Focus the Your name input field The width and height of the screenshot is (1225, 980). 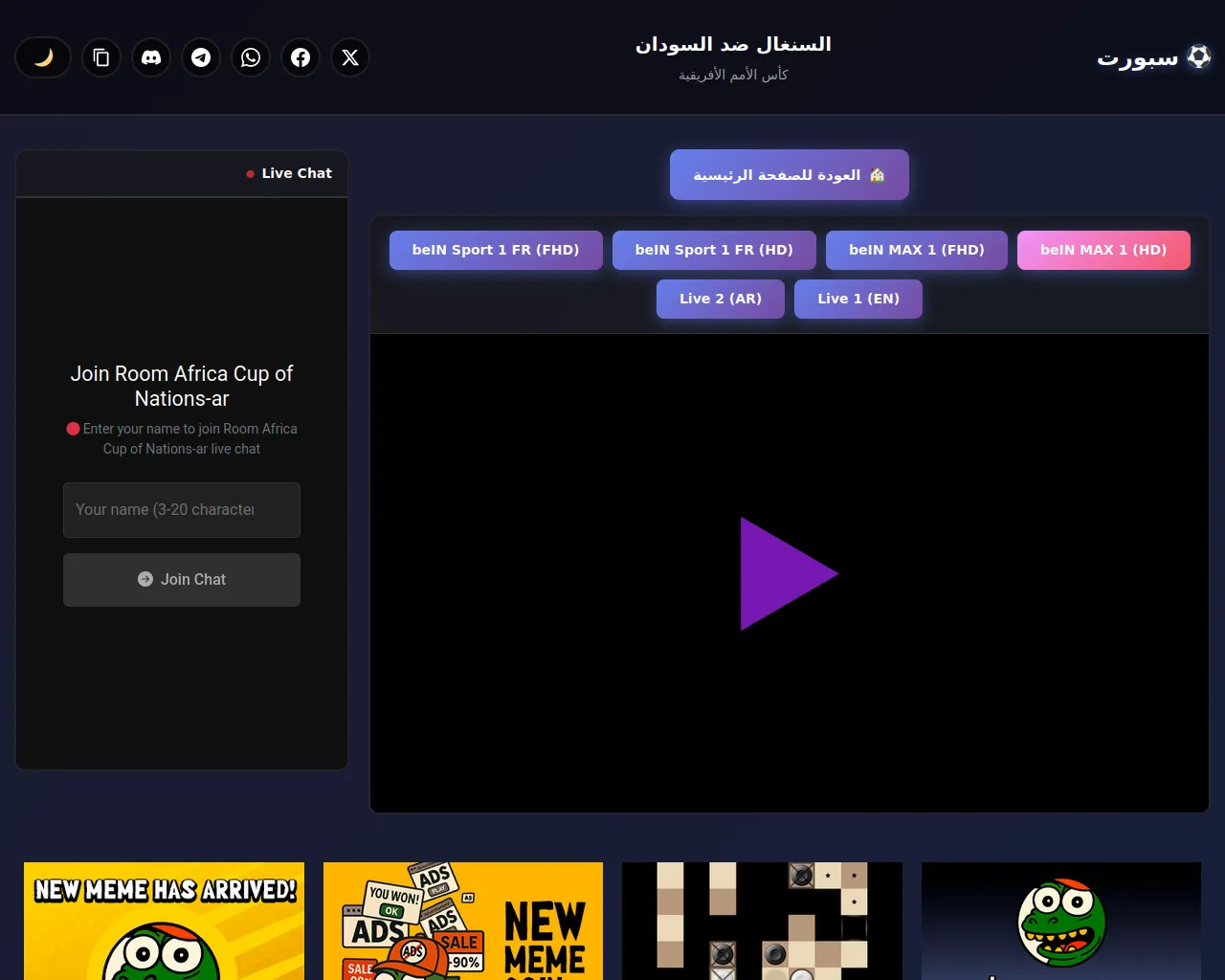tap(182, 510)
